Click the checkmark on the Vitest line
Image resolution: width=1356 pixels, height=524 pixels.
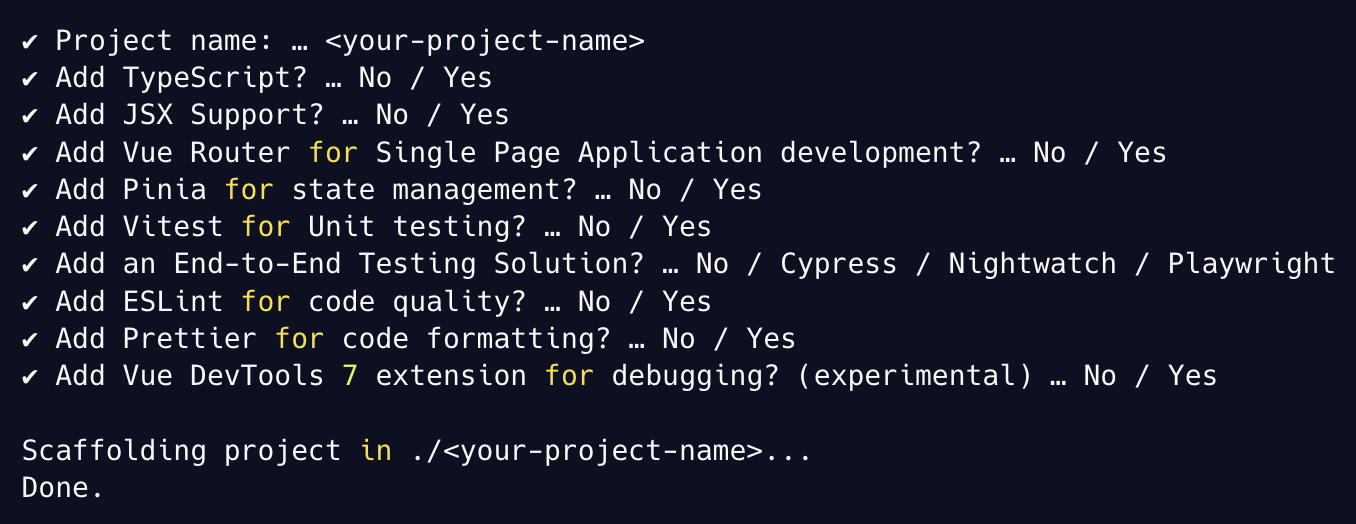(30, 227)
